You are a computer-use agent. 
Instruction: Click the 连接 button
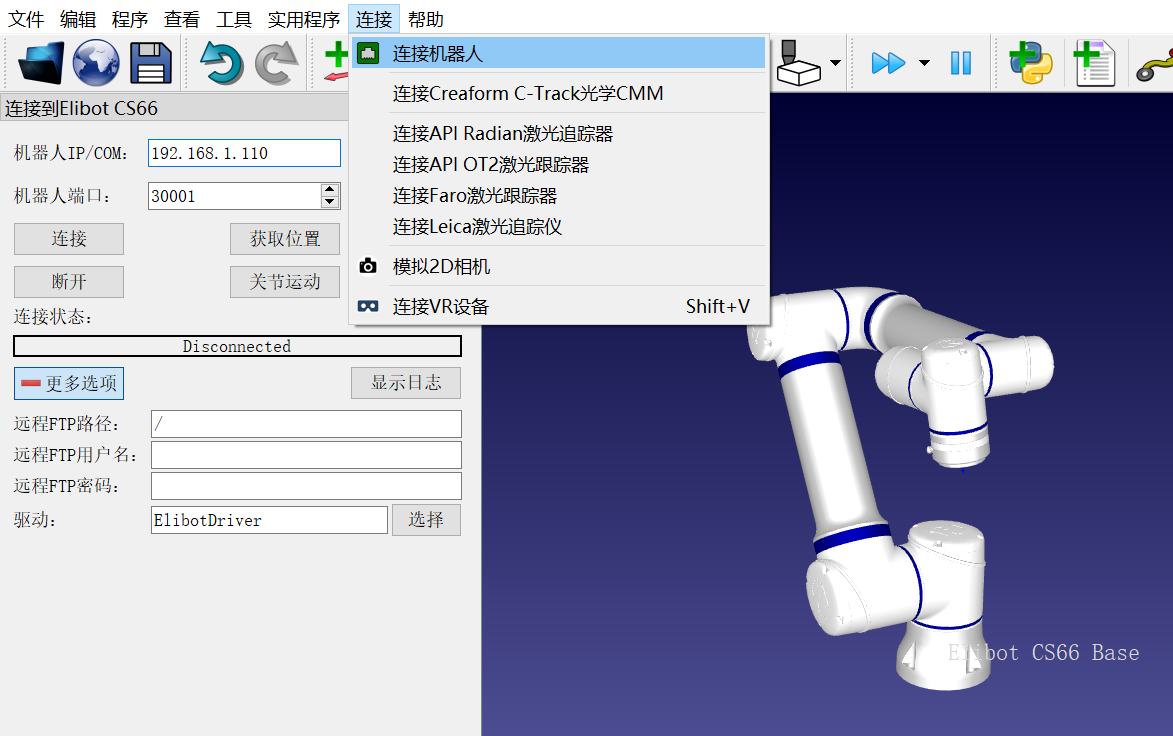tap(69, 239)
